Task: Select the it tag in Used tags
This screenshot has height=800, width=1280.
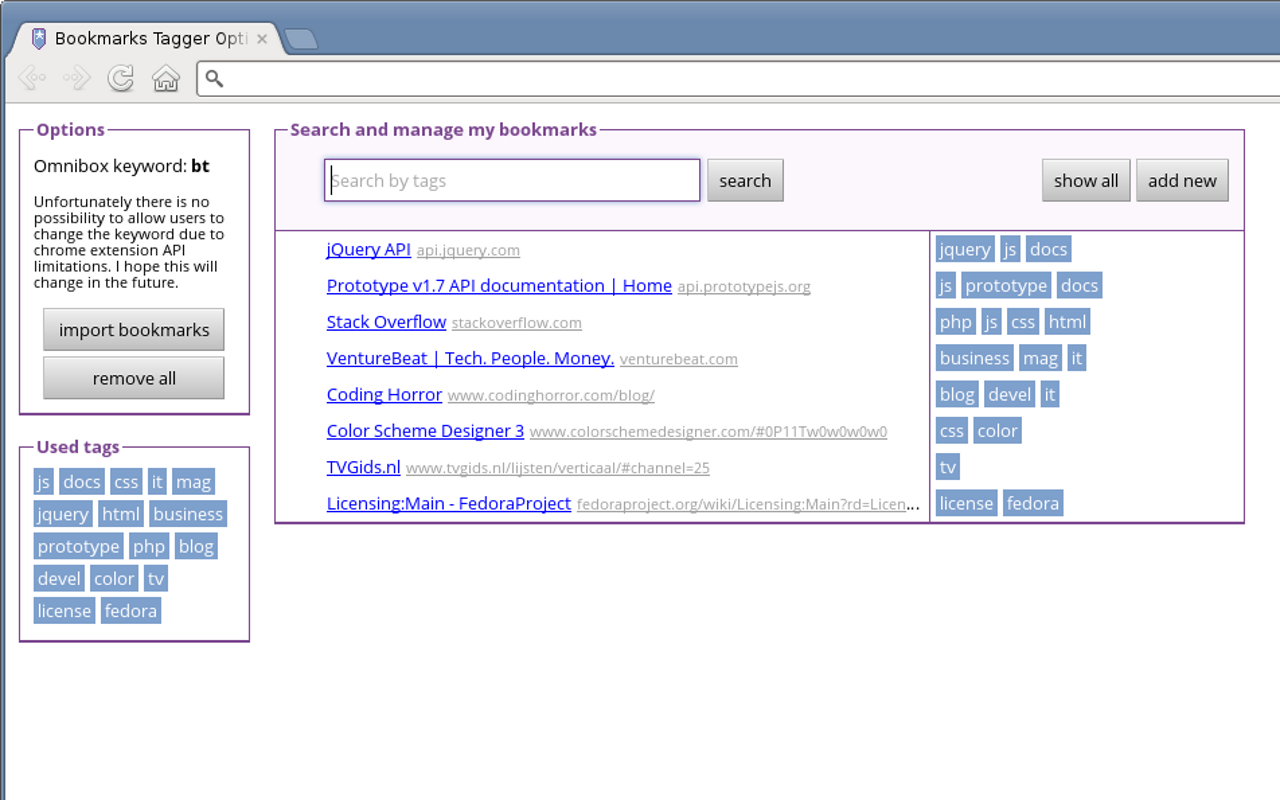Action: 157,482
